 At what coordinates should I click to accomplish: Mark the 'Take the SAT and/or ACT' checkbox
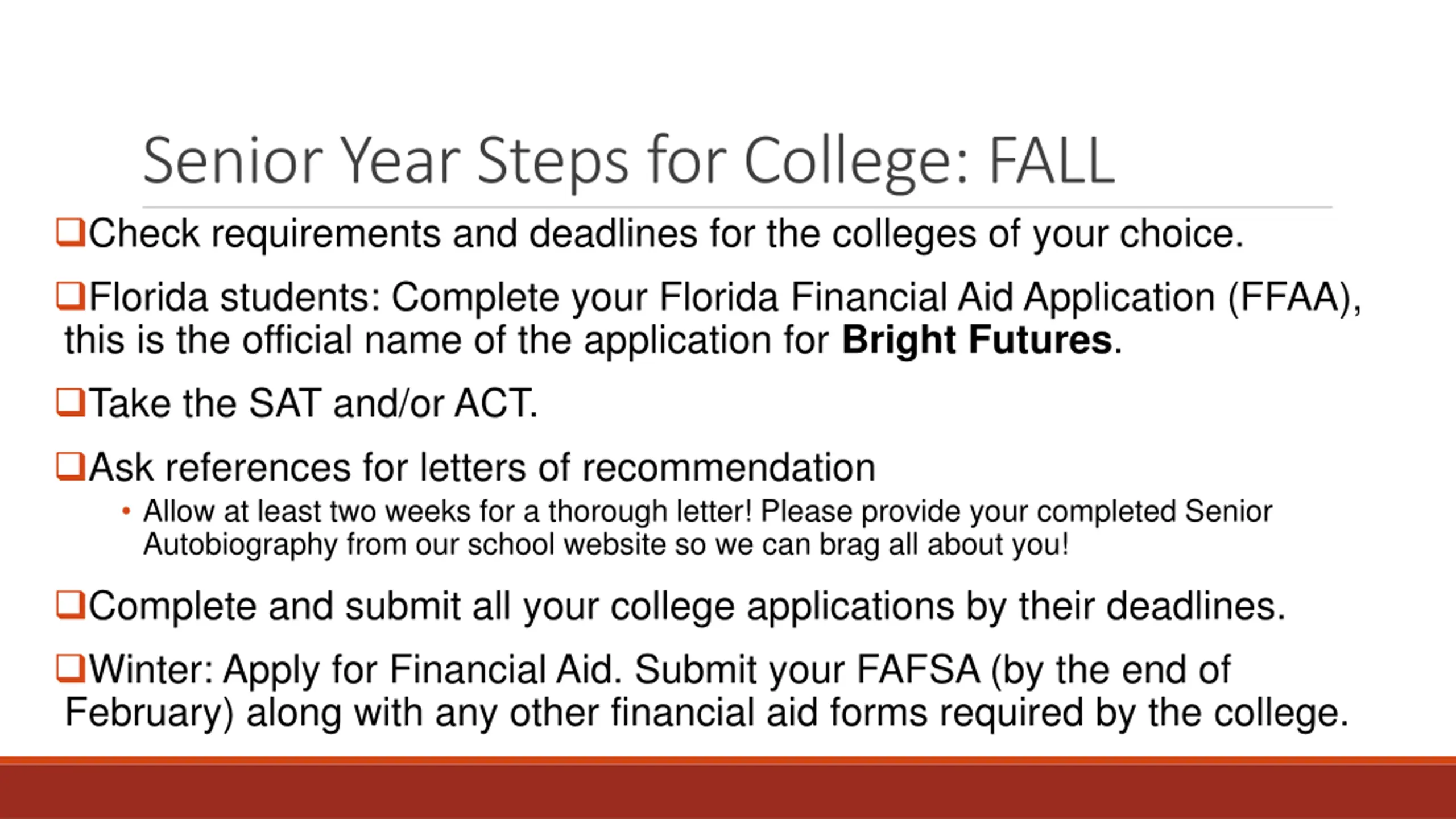[71, 403]
